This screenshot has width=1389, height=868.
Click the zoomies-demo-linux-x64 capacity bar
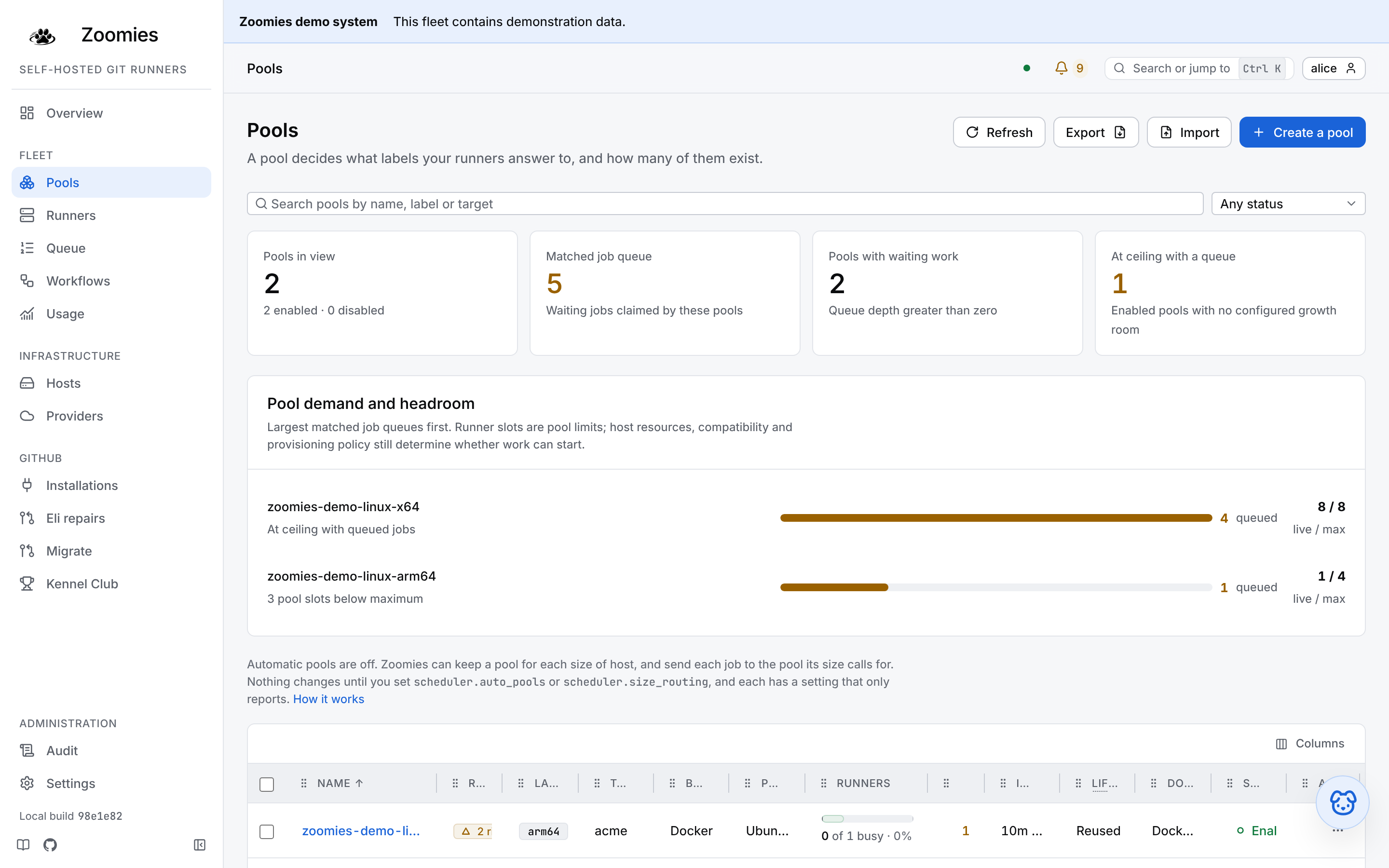(996, 518)
